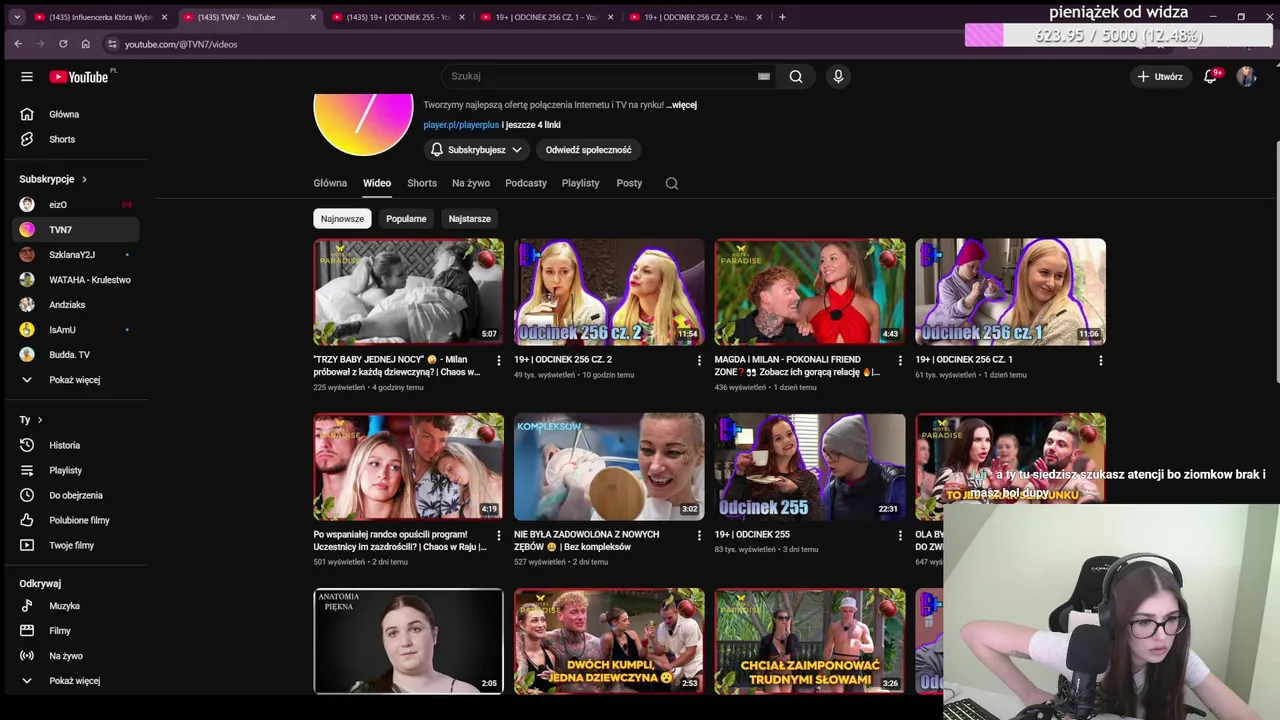
Task: Select the Najnowsze sort chip
Action: pyautogui.click(x=342, y=219)
